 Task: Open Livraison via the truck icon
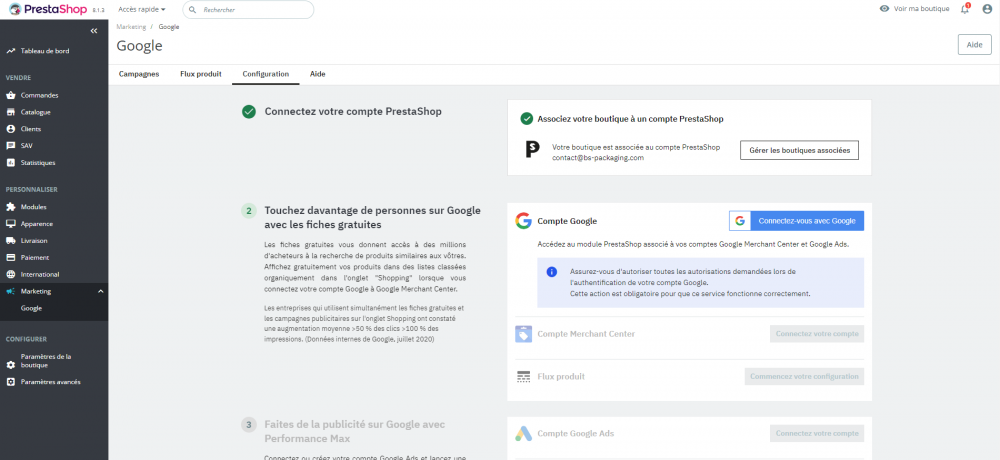pyautogui.click(x=11, y=240)
